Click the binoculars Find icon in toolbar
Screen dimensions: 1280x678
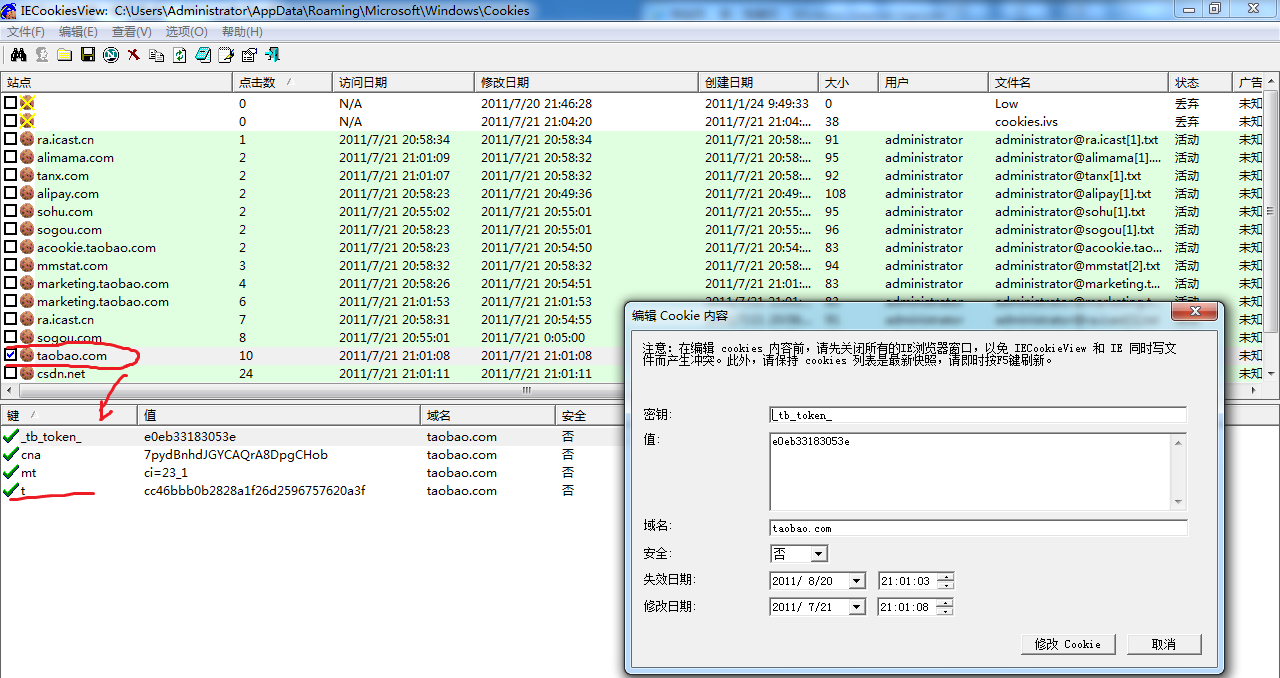[x=18, y=55]
